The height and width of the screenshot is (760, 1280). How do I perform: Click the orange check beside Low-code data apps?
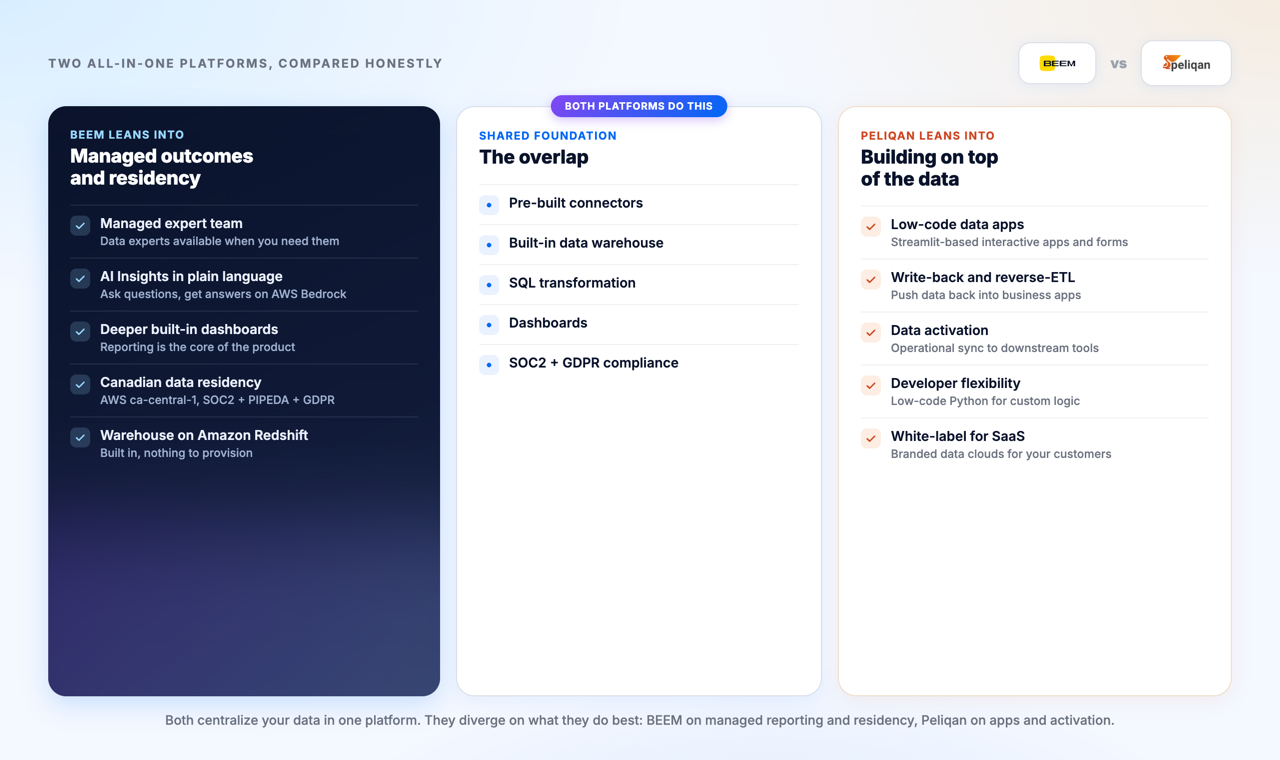pos(871,227)
